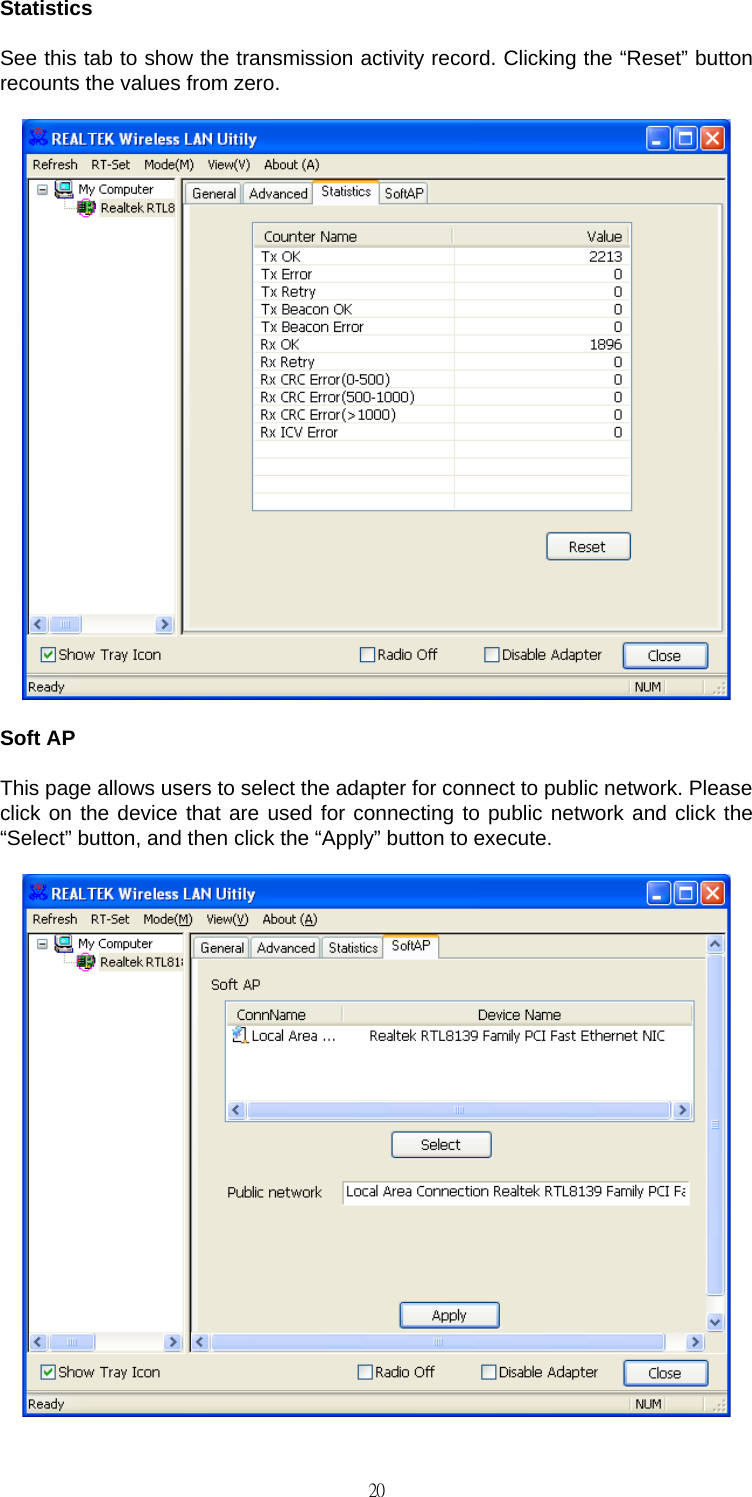Select the Rx OK counter row
Viewport: 752px width, 1497px height.
(441, 344)
